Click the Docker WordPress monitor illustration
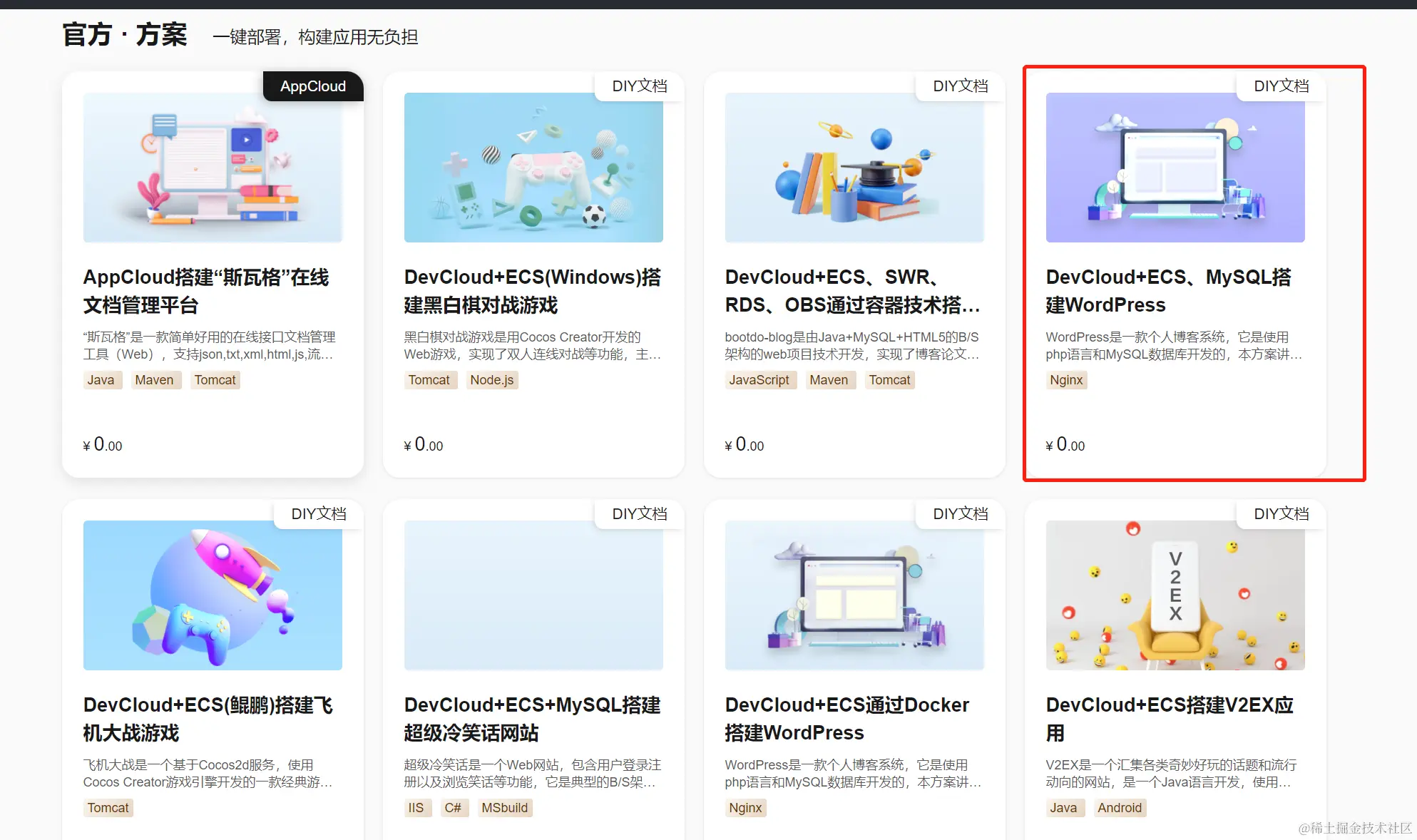The image size is (1417, 840). point(854,595)
